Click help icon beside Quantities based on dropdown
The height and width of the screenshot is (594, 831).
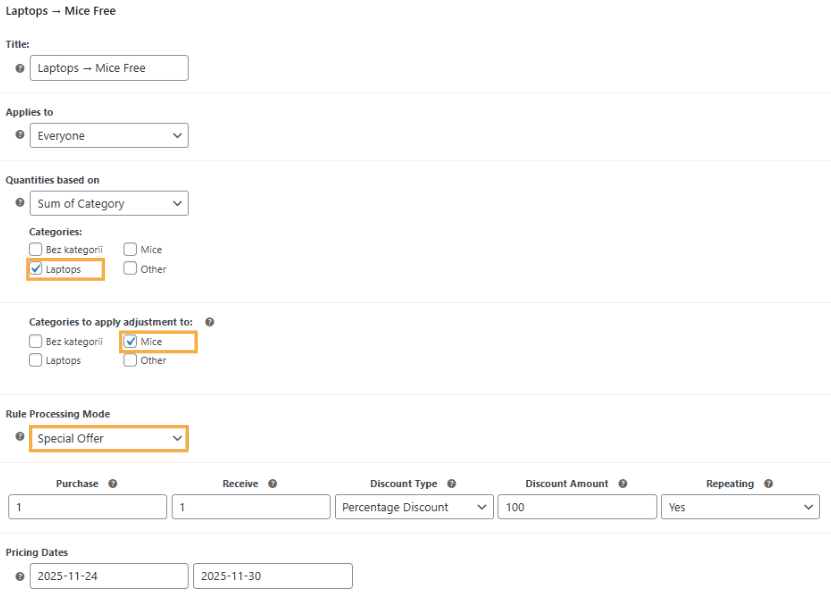20,203
